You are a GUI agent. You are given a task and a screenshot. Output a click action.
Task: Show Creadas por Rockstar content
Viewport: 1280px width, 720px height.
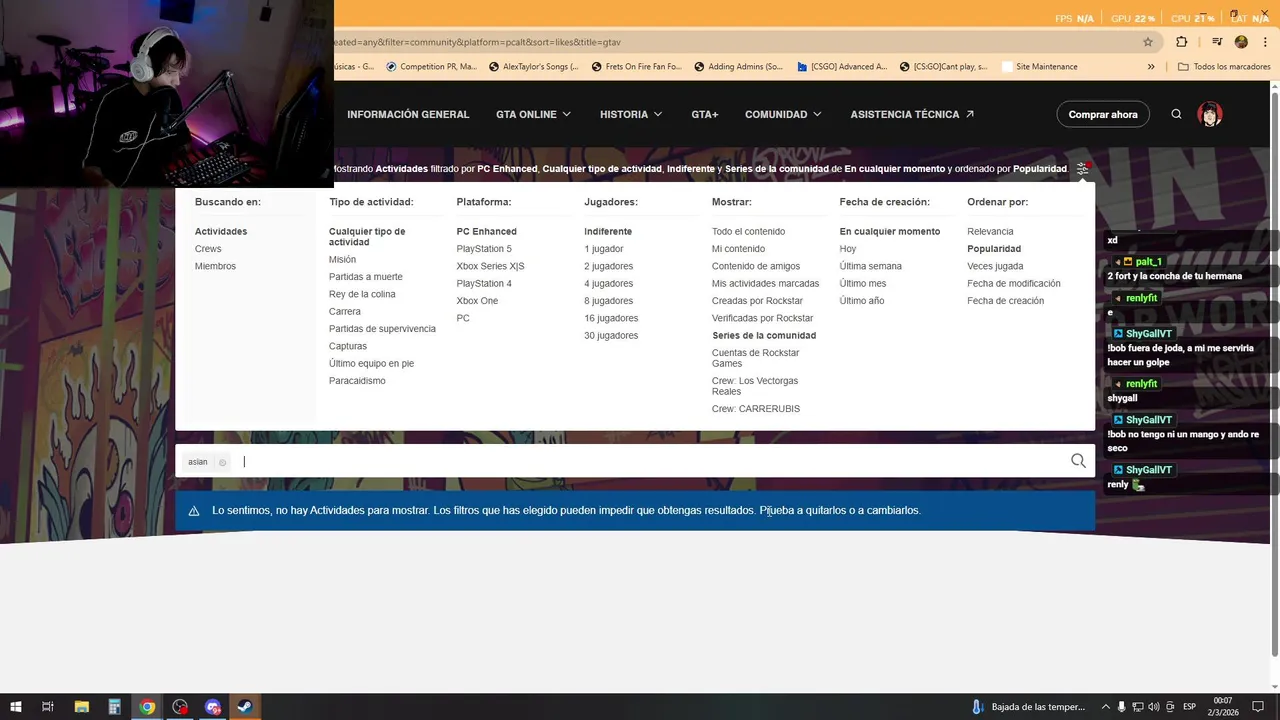[757, 301]
